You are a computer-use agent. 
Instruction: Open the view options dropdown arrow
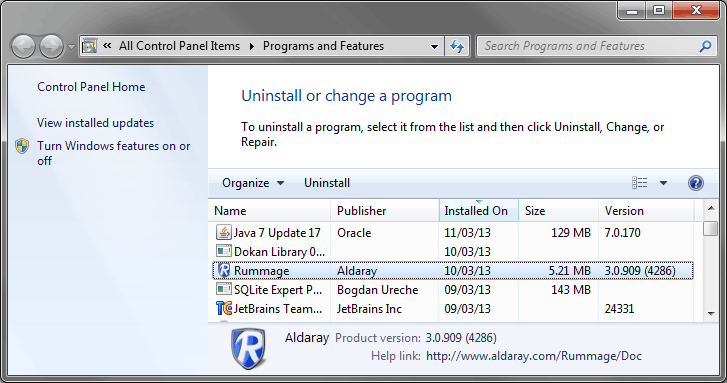point(663,183)
